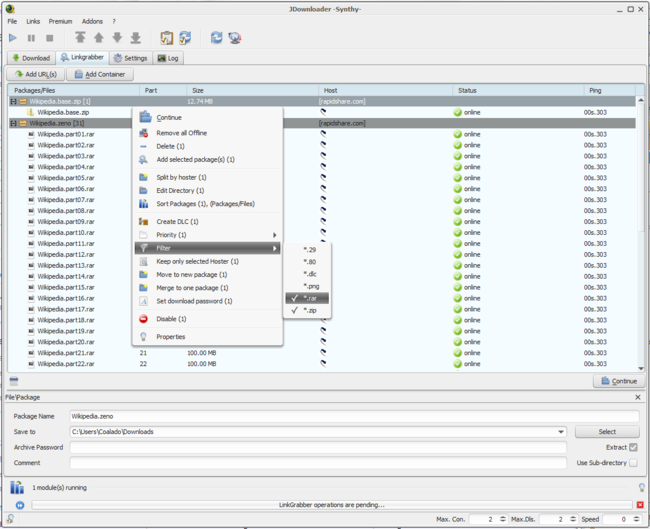This screenshot has width=650, height=529.
Task: Adjust the Max.Dls. spinner
Action: tap(573, 519)
